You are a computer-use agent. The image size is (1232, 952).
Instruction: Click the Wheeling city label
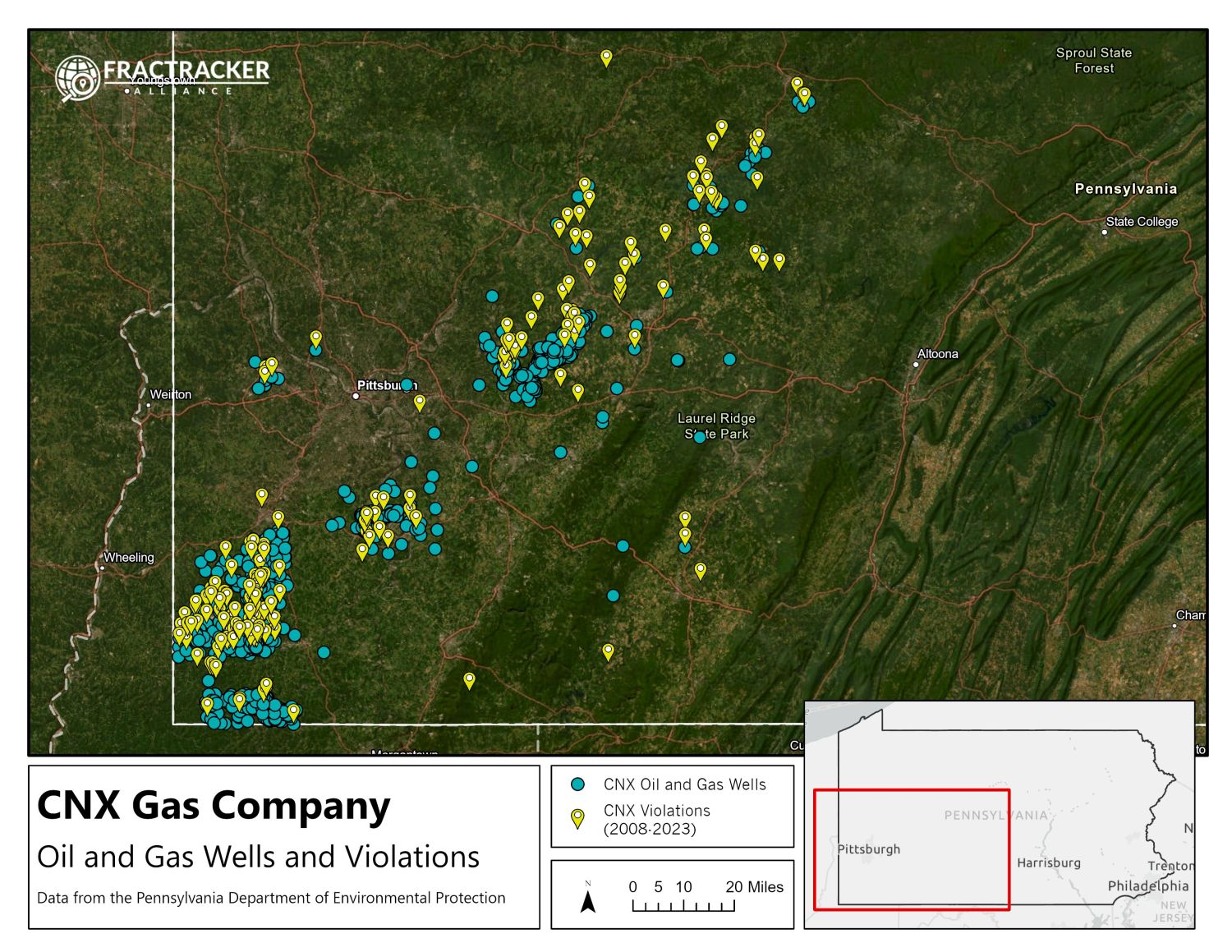point(129,557)
